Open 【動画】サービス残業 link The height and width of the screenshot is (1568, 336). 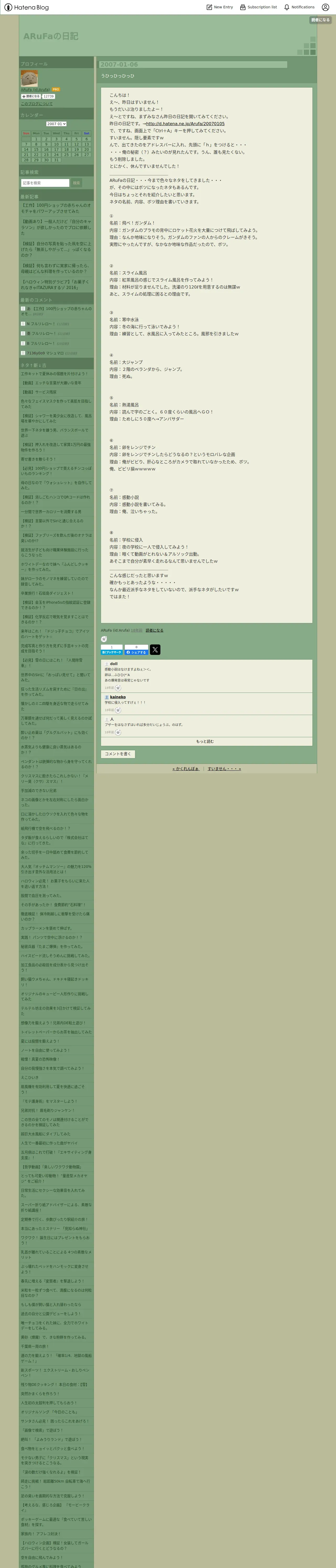pyautogui.click(x=38, y=392)
